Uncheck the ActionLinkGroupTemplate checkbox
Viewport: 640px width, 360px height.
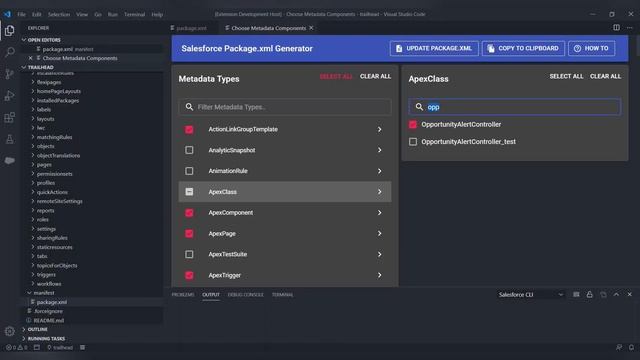pos(189,129)
